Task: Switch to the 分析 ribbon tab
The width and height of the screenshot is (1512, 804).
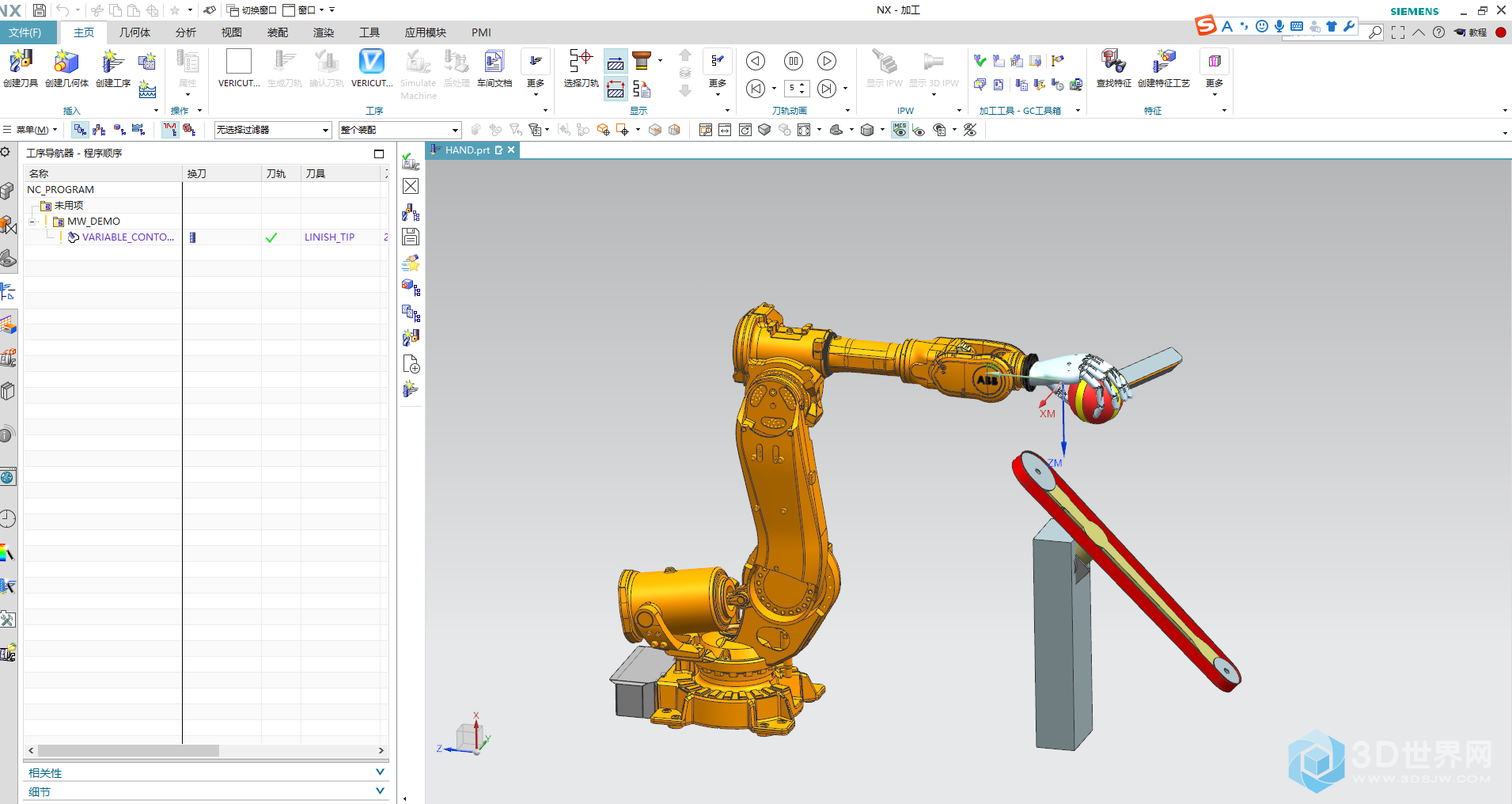Action: point(186,32)
